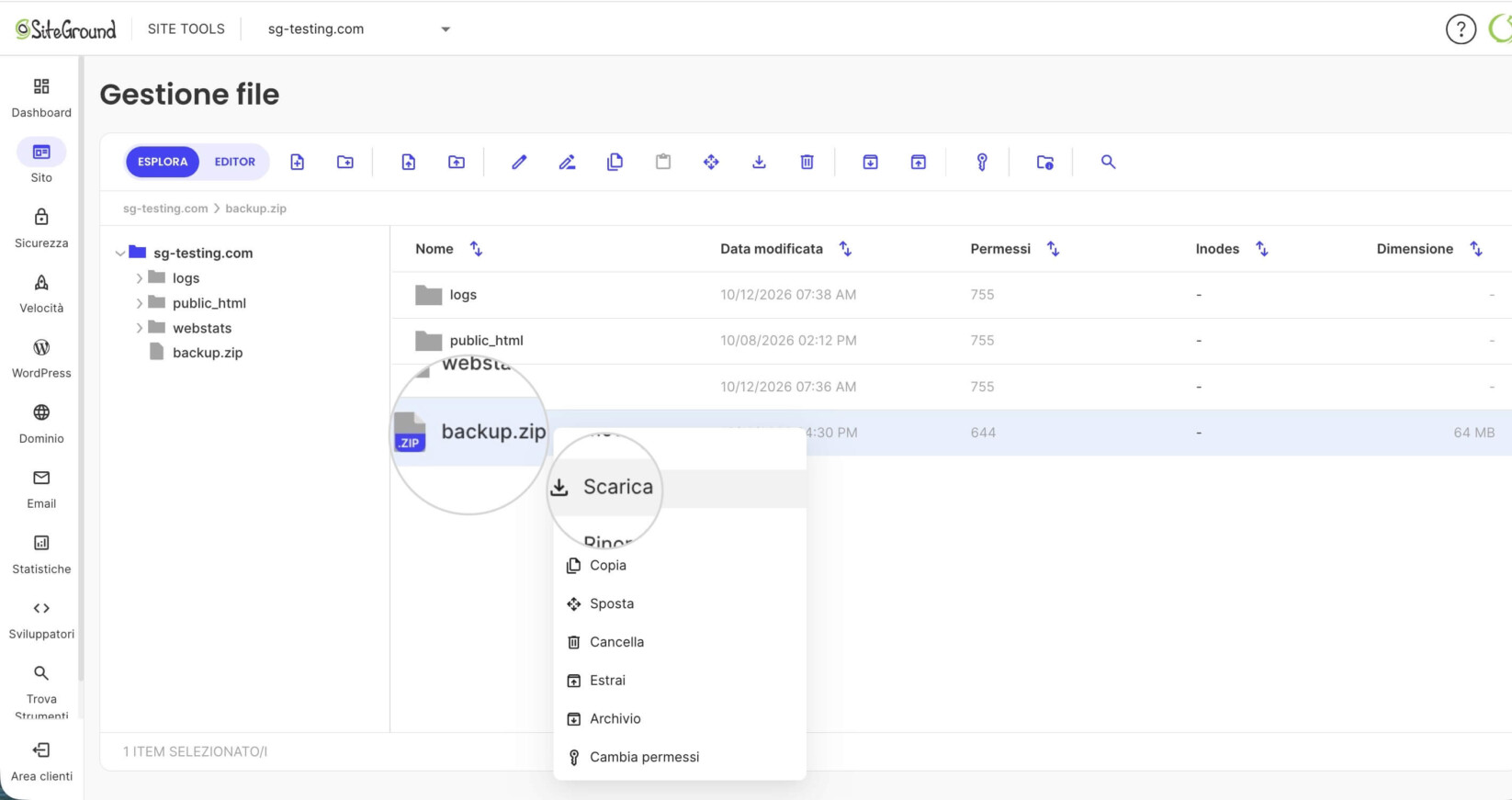This screenshot has width=1512, height=800.
Task: Click the new folder toolbar icon
Action: (x=345, y=162)
